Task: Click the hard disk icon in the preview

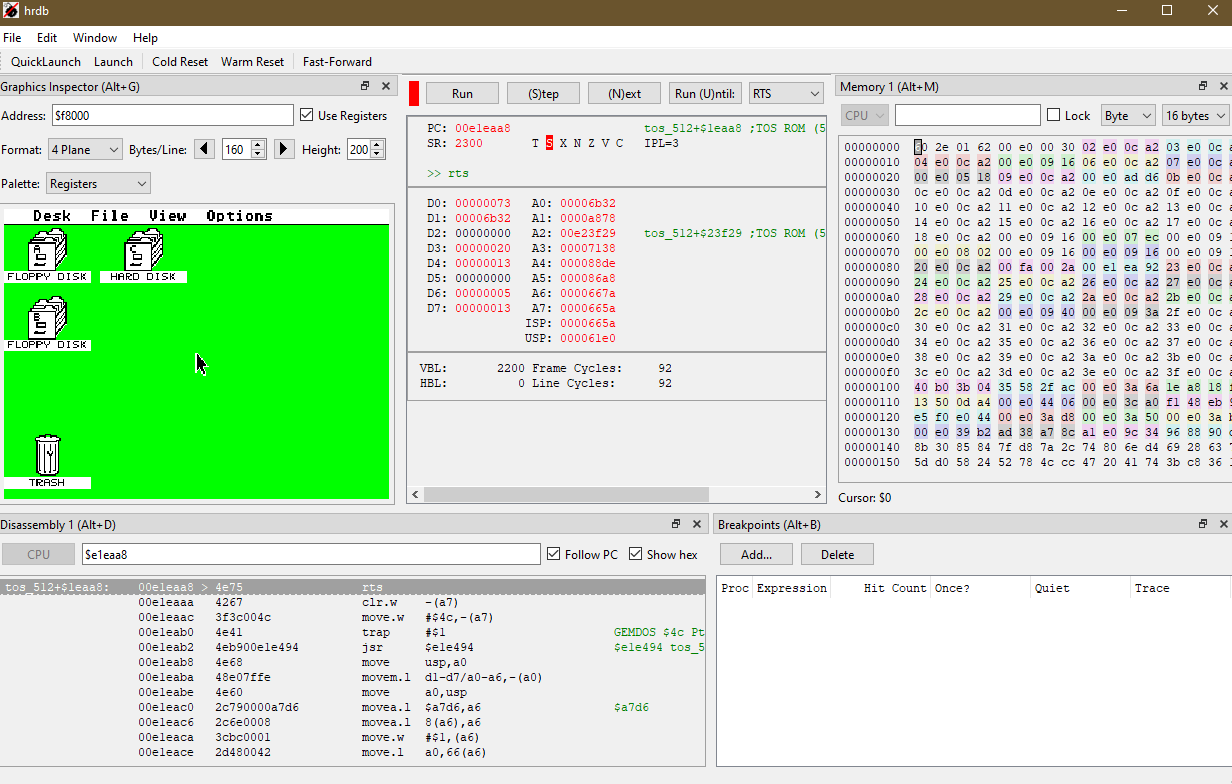Action: tap(143, 250)
